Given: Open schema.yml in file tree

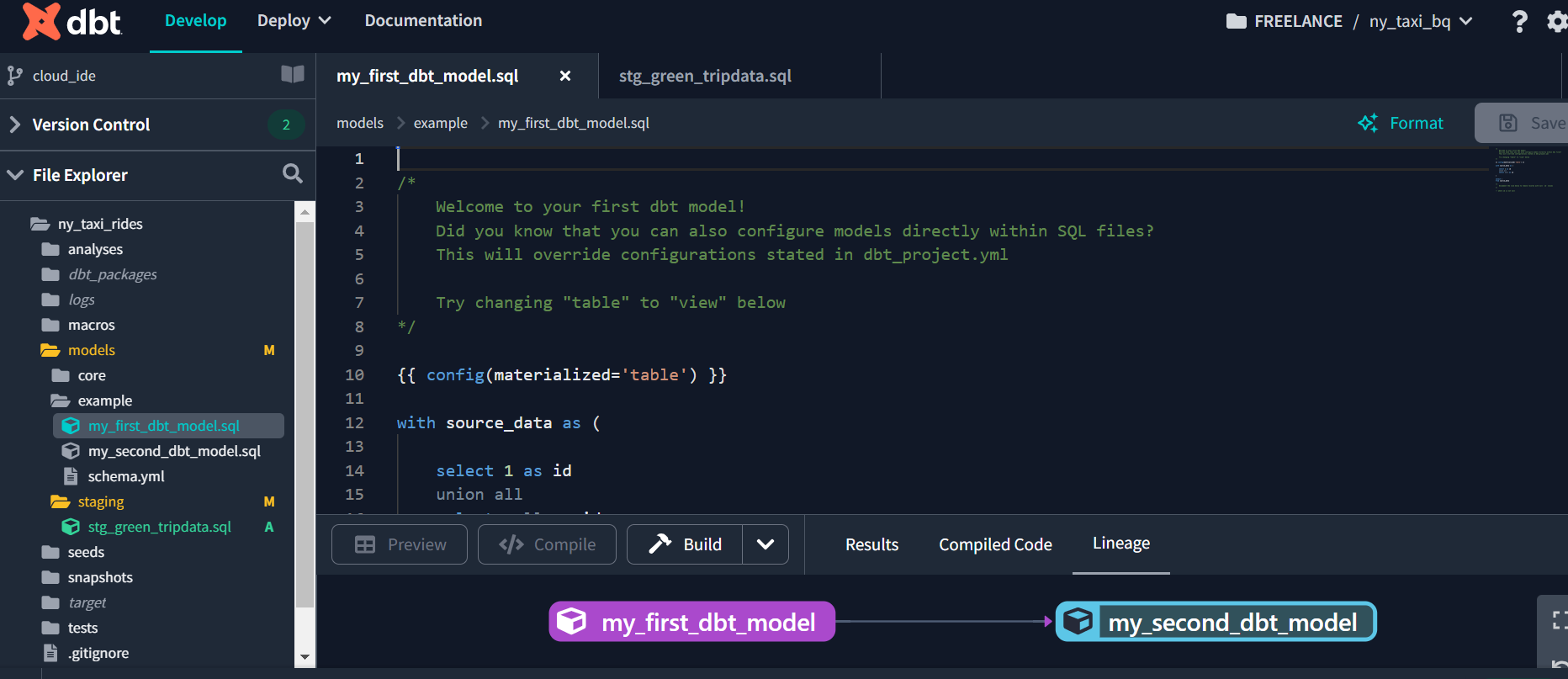Looking at the screenshot, I should [126, 476].
